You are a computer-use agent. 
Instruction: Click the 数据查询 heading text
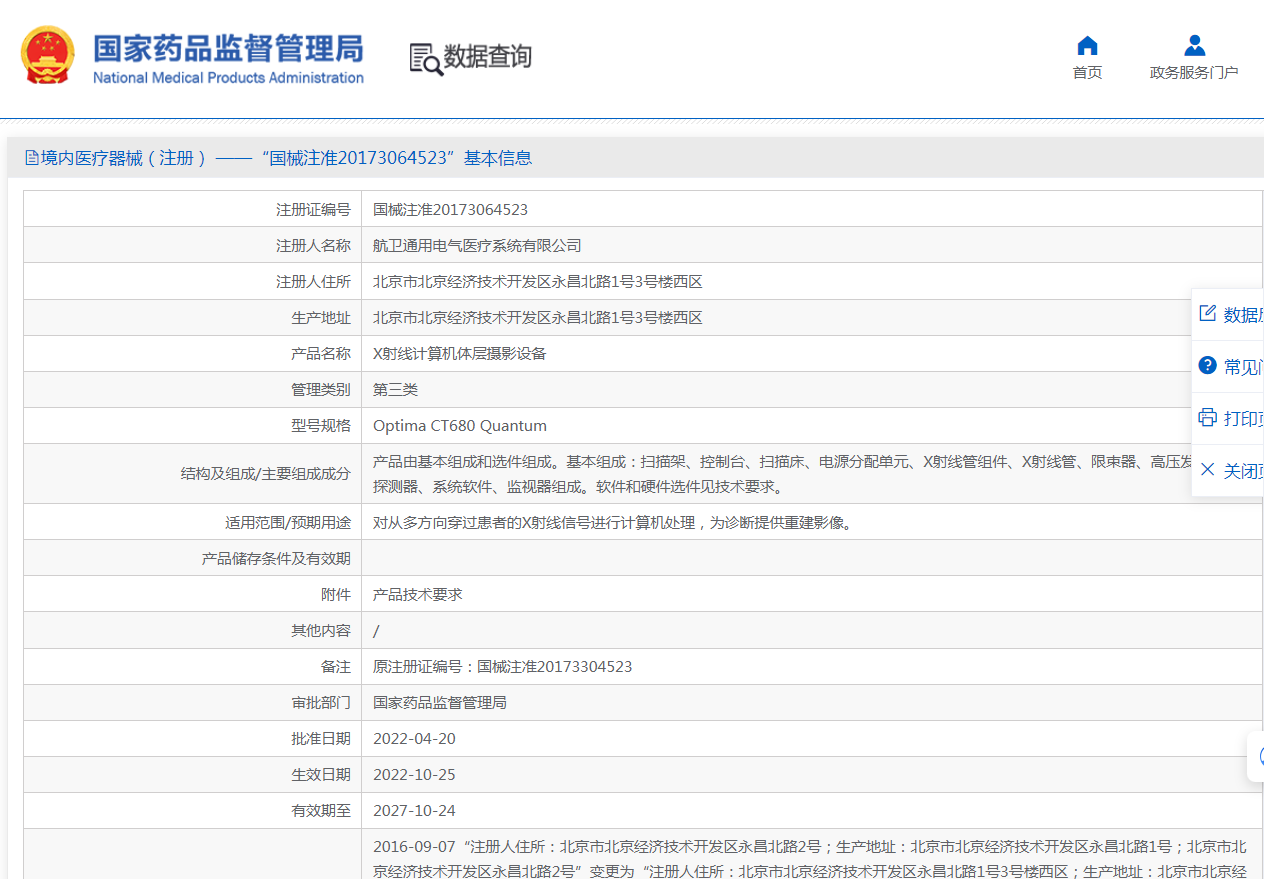[488, 57]
